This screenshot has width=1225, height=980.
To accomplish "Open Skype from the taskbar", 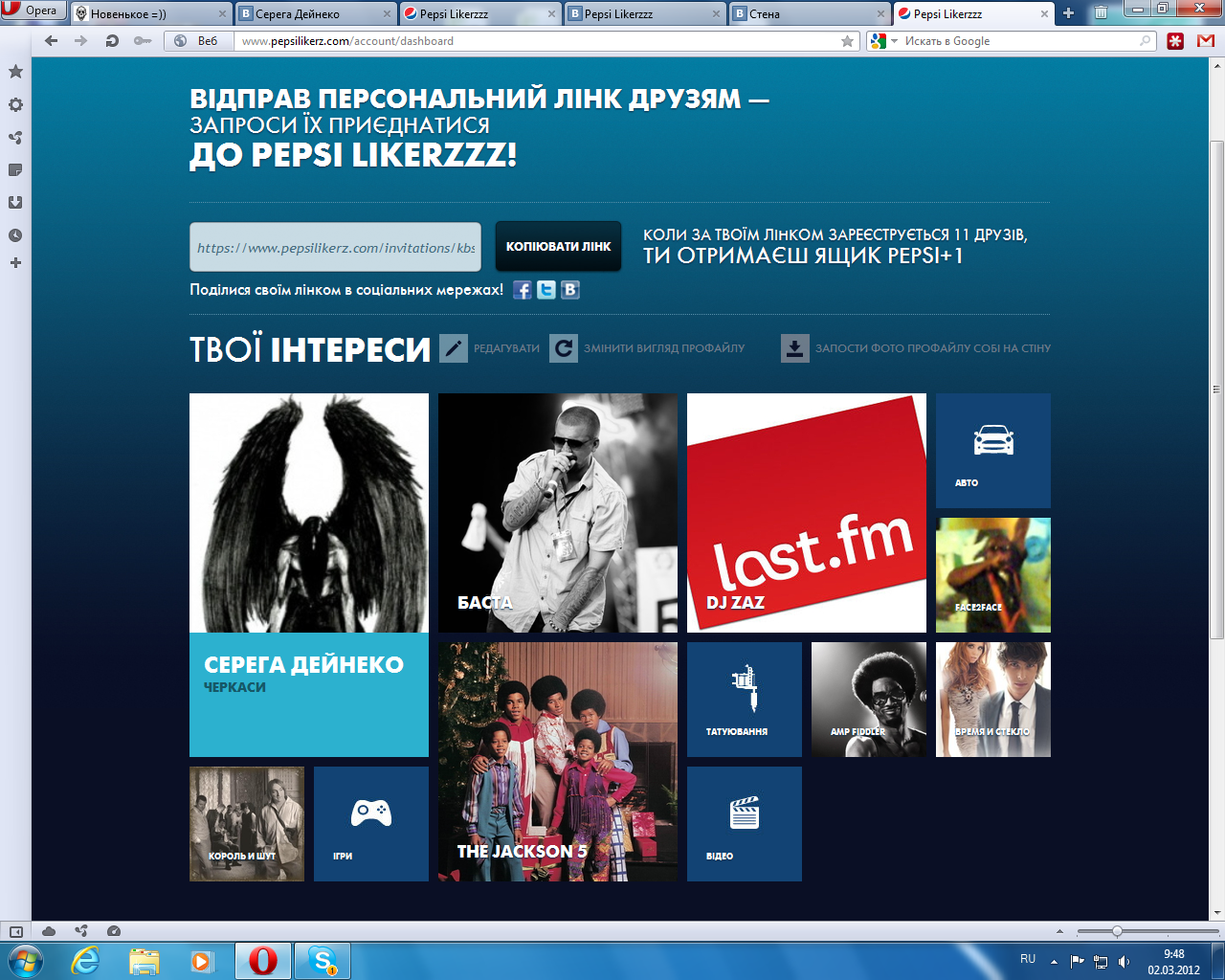I will (323, 961).
